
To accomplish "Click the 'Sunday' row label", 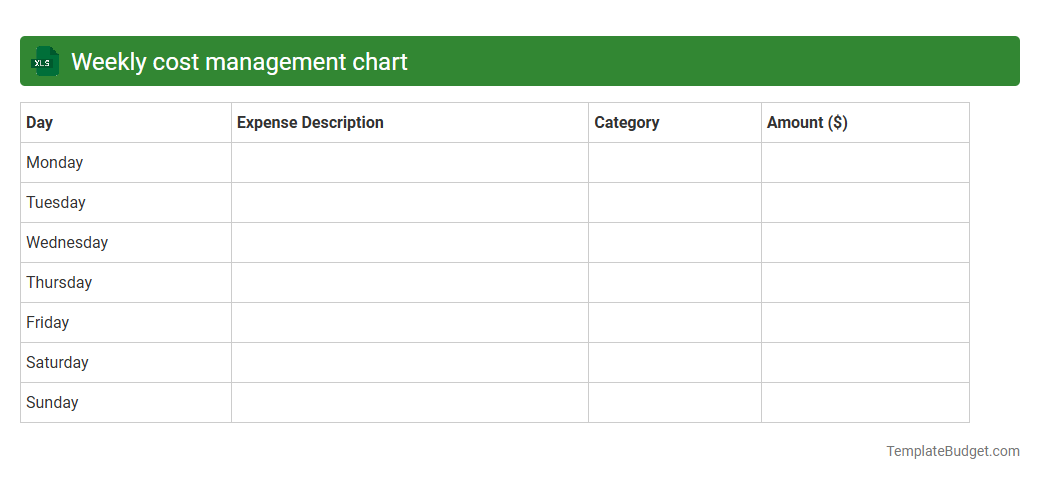I will (52, 402).
